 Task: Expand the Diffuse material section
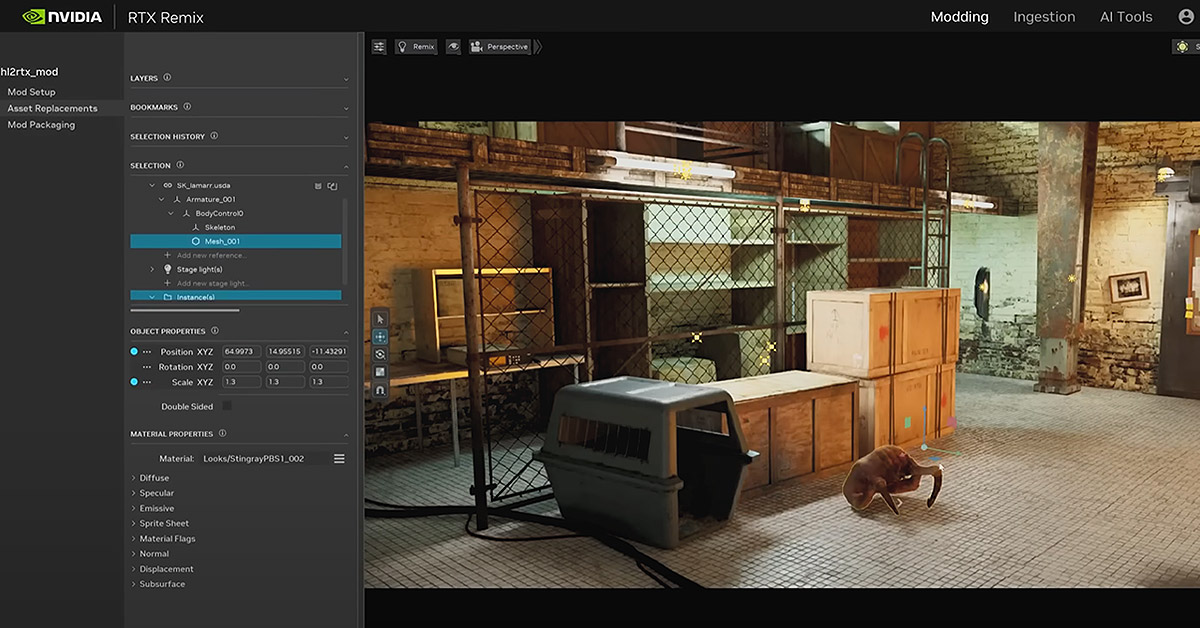click(x=154, y=478)
